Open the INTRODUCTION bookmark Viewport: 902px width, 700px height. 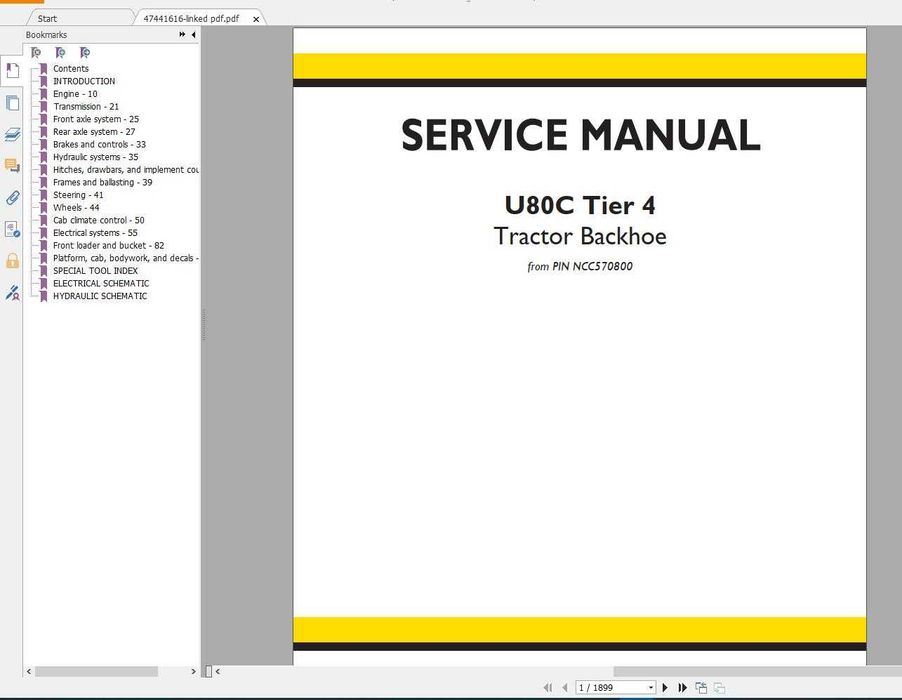84,81
